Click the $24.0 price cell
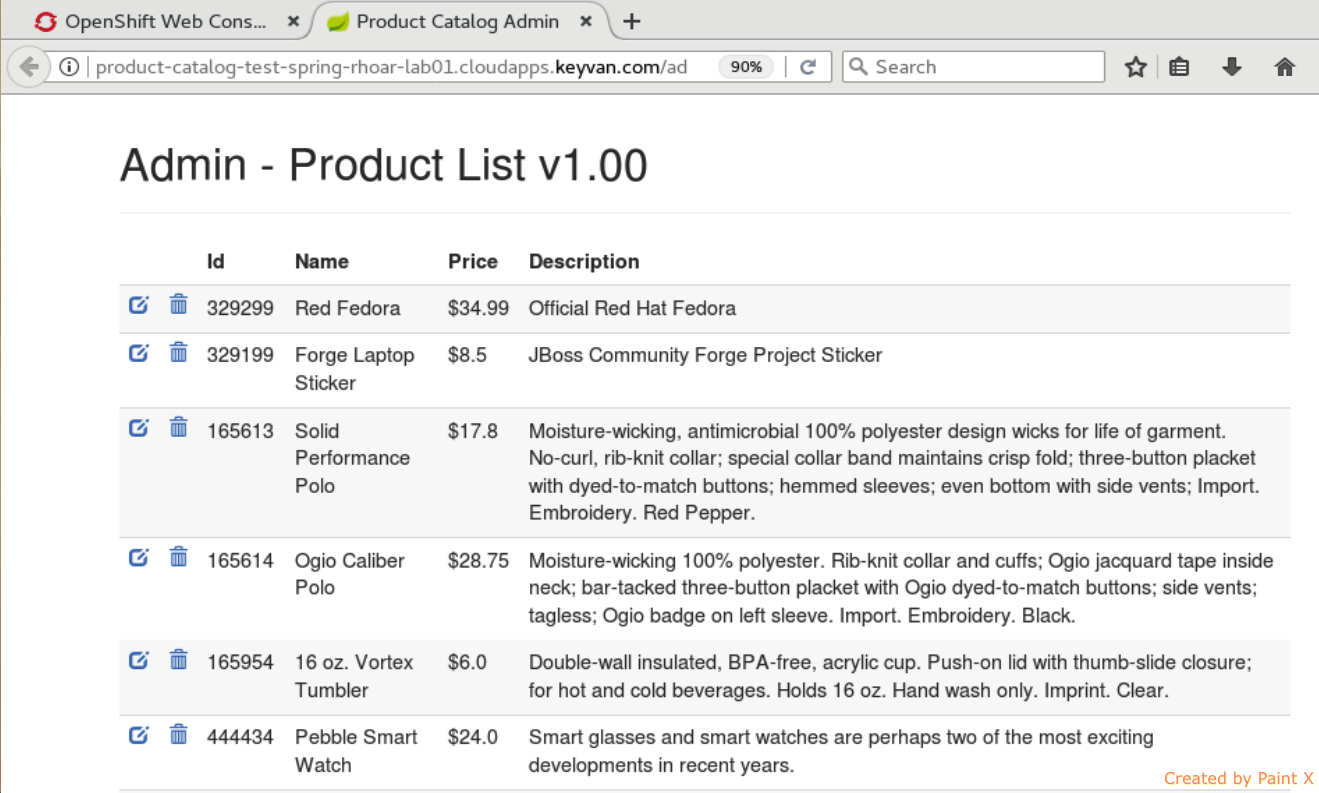 click(x=472, y=737)
